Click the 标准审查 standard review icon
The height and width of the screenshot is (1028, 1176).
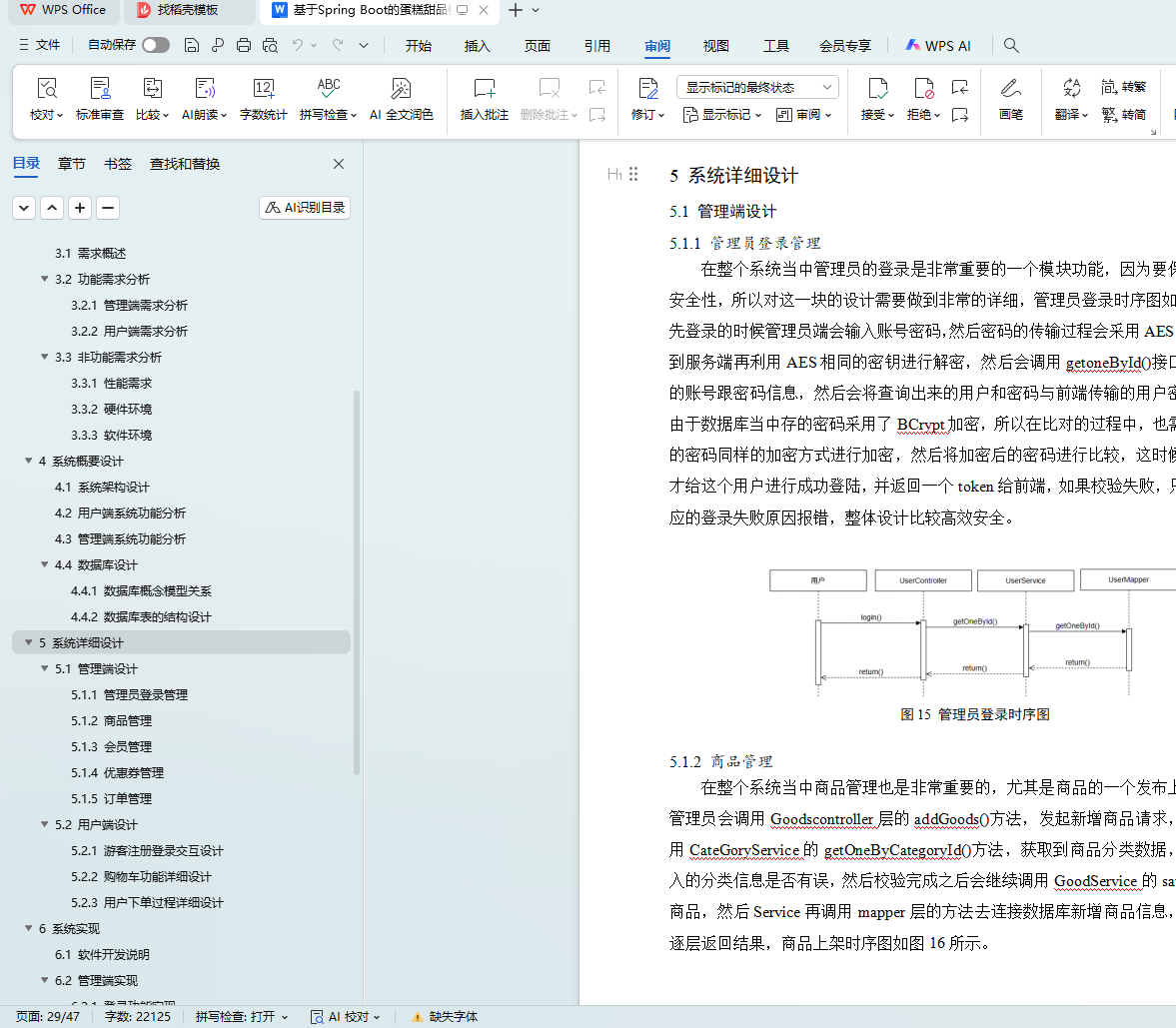pyautogui.click(x=100, y=90)
